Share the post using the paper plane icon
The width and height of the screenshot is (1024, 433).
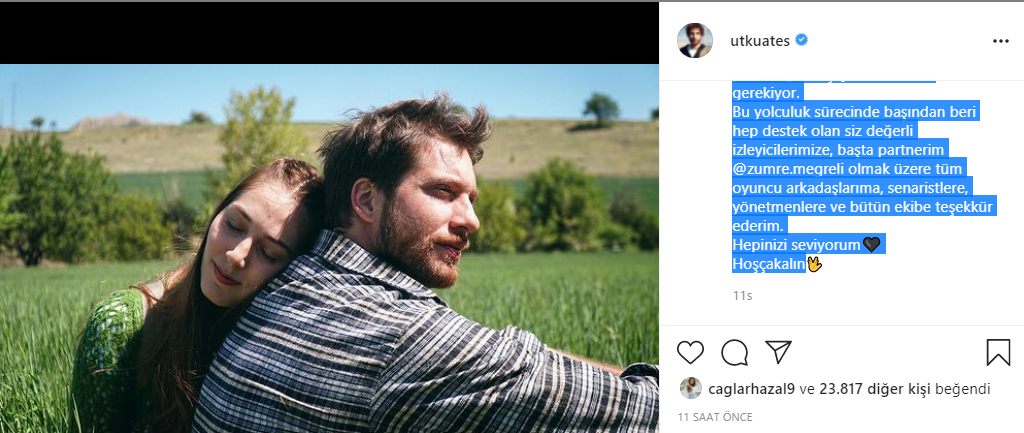778,352
